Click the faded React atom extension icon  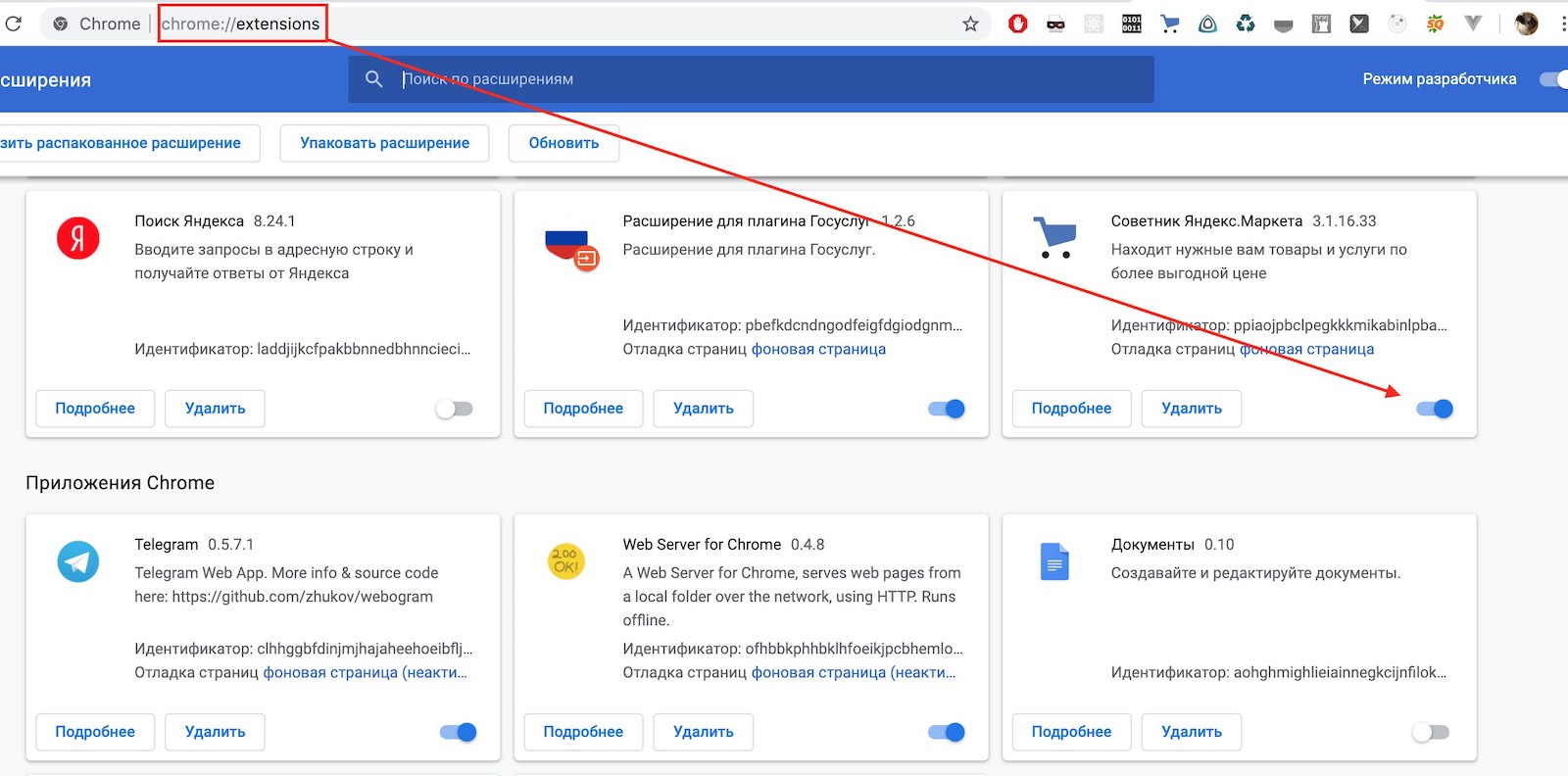click(1094, 24)
